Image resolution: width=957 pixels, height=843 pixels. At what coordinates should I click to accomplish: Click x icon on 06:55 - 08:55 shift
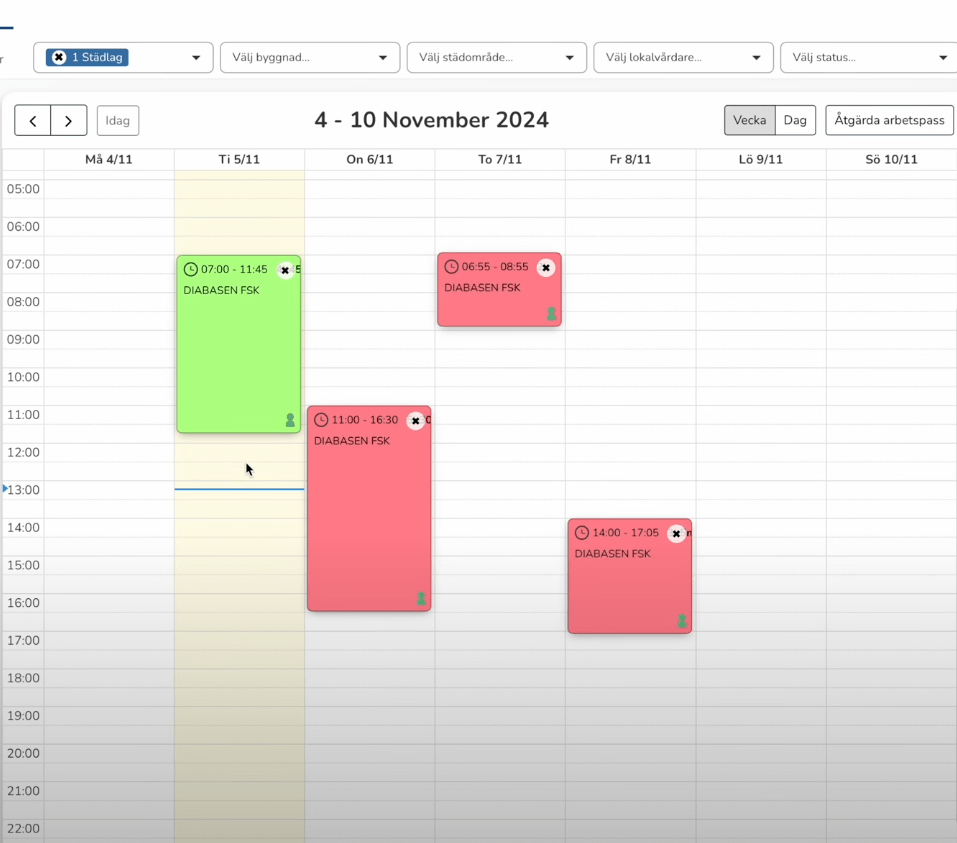546,268
